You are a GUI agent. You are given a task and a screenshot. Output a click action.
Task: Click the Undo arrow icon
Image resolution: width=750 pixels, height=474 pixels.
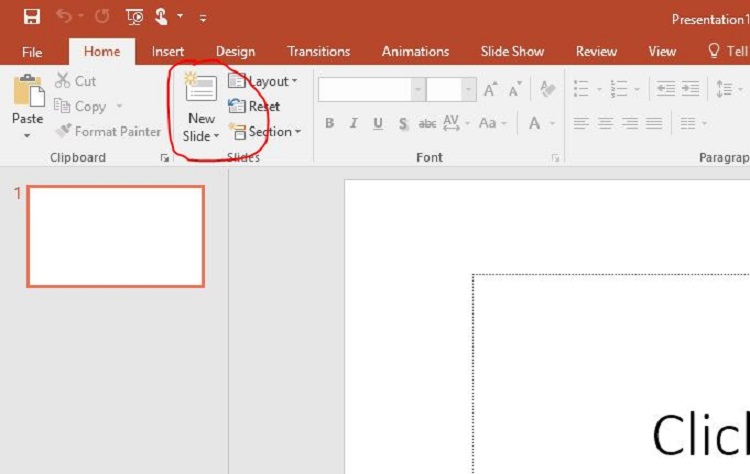[x=64, y=17]
